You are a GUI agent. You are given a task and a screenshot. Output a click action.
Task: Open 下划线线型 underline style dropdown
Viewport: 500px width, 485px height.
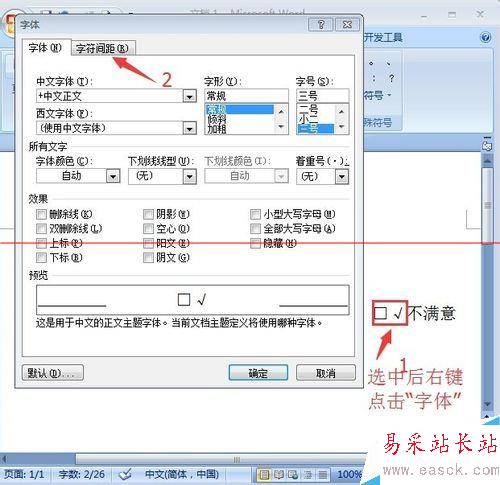[x=189, y=176]
